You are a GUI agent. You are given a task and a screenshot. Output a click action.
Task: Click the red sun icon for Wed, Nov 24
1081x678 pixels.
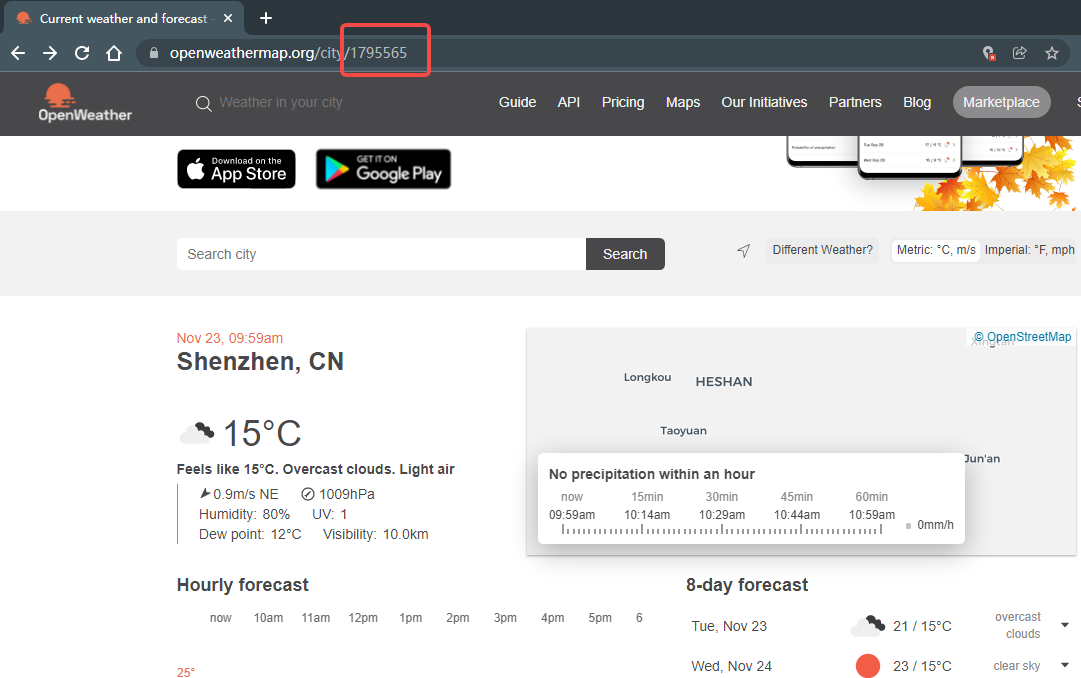(868, 666)
